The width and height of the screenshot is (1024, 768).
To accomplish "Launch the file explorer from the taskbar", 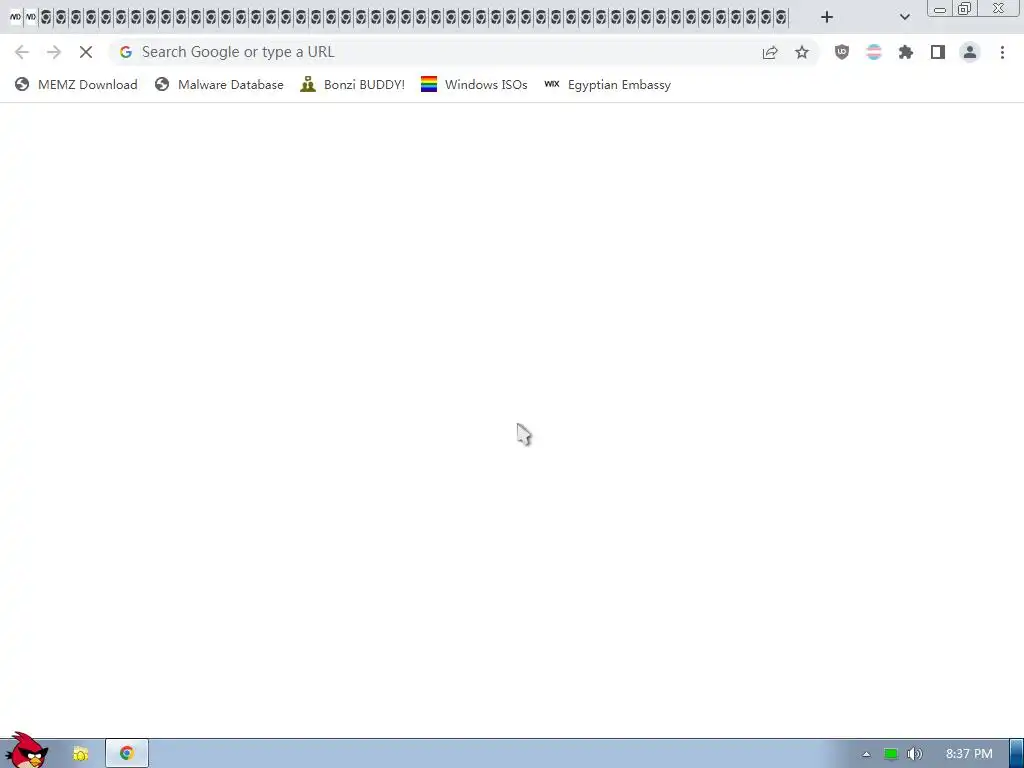I will (80, 754).
